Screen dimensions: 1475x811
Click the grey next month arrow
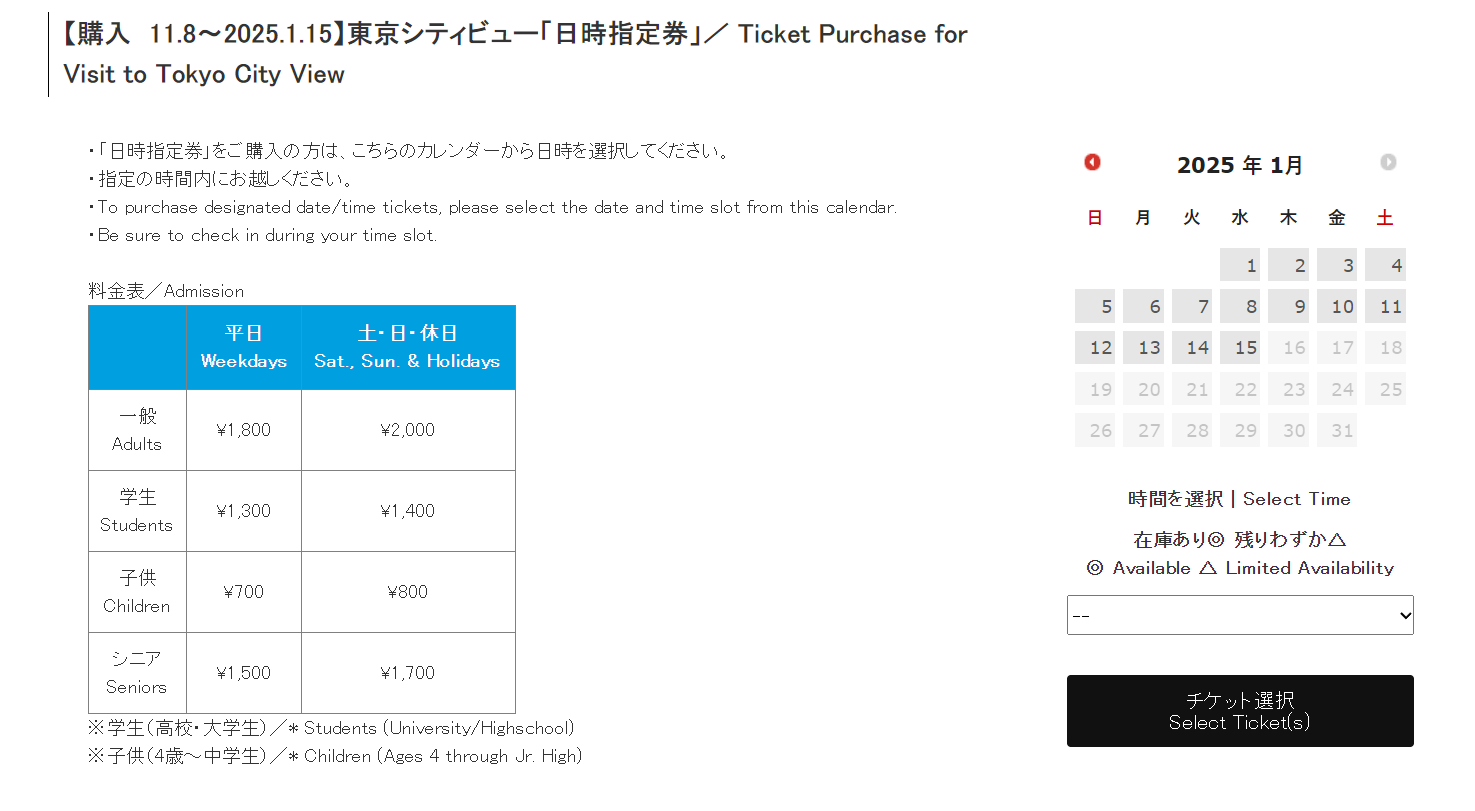tap(1388, 162)
